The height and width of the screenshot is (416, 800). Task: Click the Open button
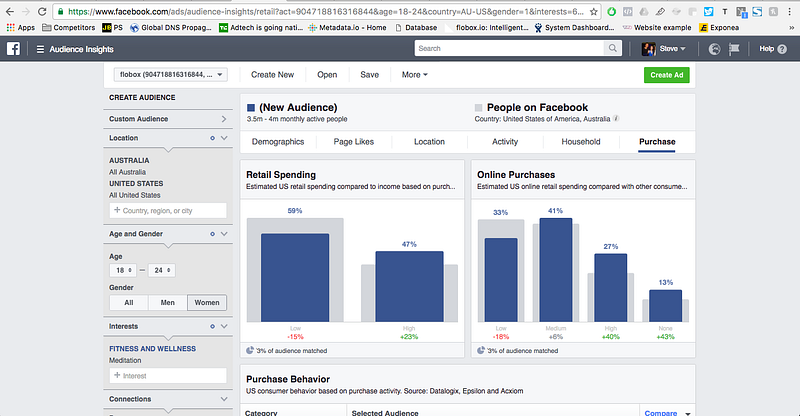pos(327,75)
